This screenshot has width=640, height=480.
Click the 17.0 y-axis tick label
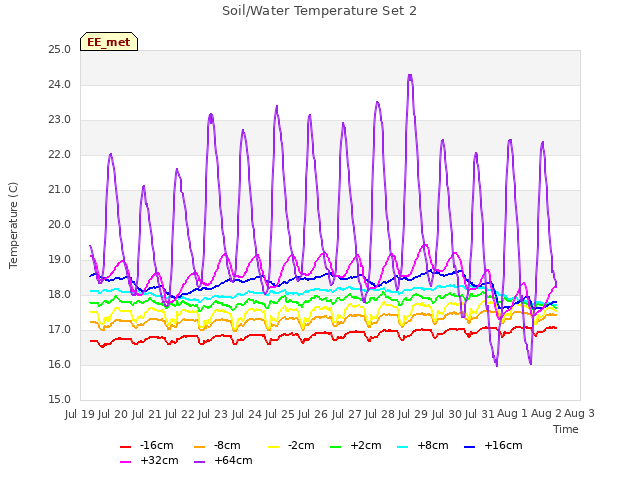(60, 330)
